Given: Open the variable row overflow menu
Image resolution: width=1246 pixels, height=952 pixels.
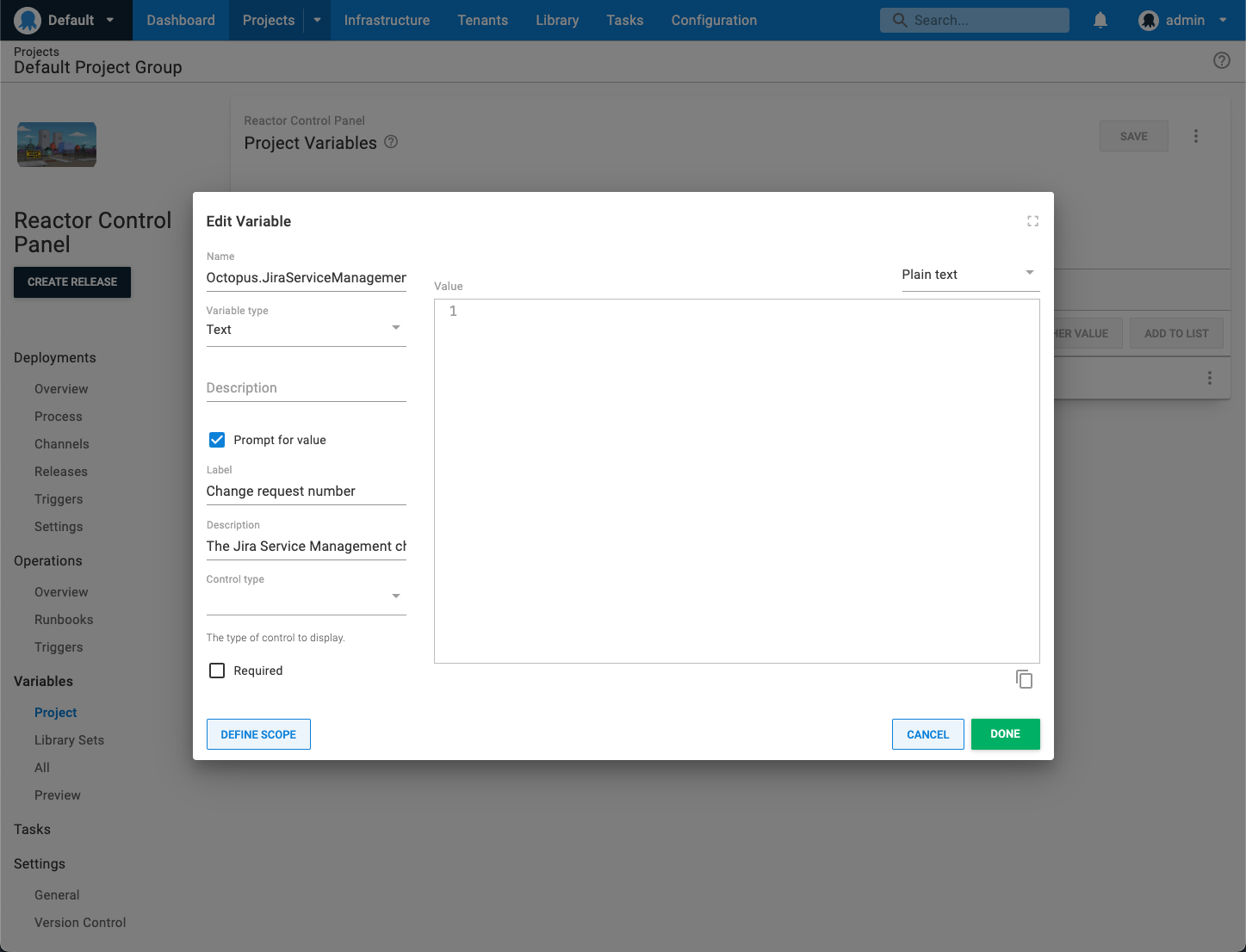Looking at the screenshot, I should click(x=1209, y=378).
